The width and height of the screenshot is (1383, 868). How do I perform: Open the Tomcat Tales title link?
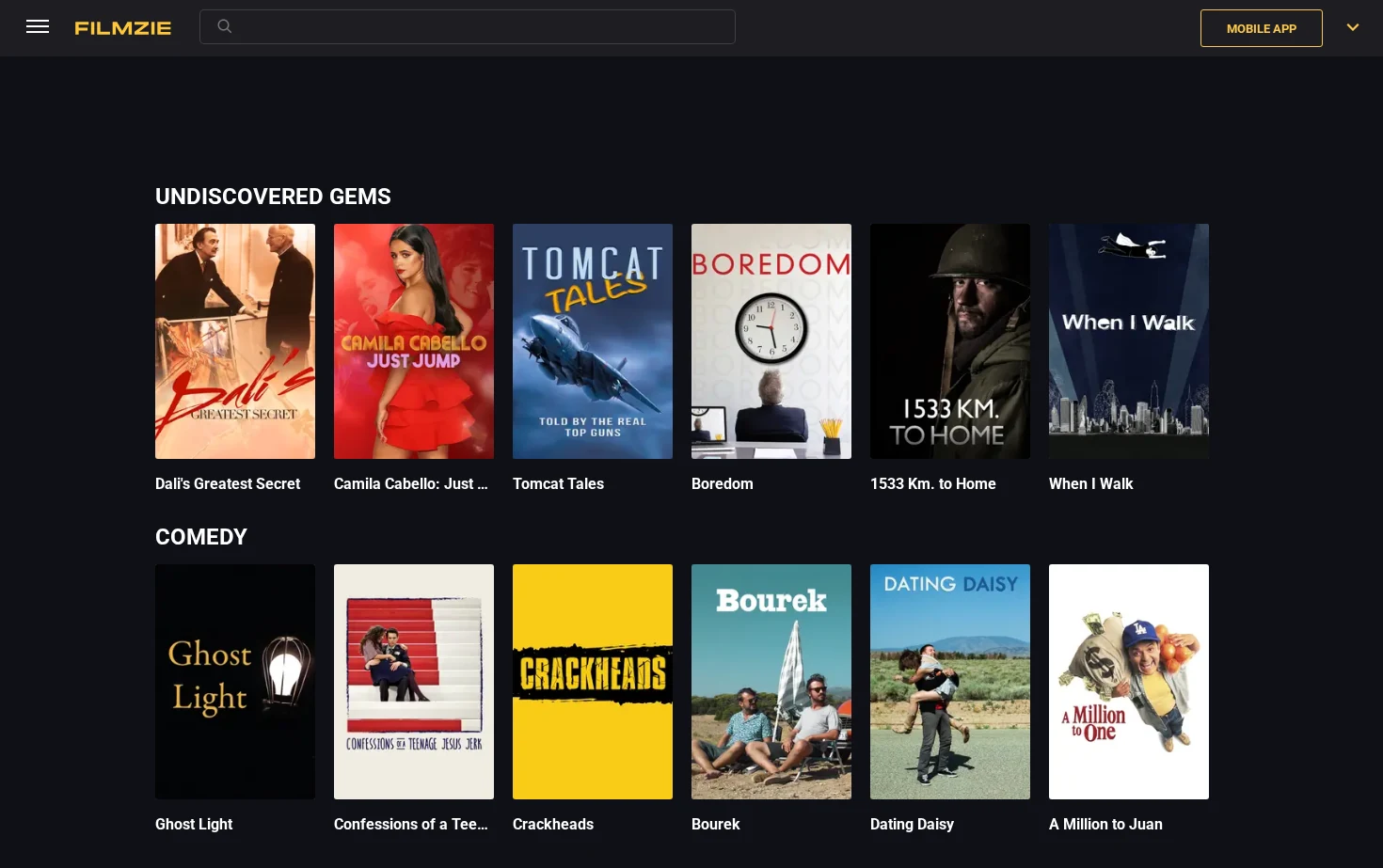(558, 483)
